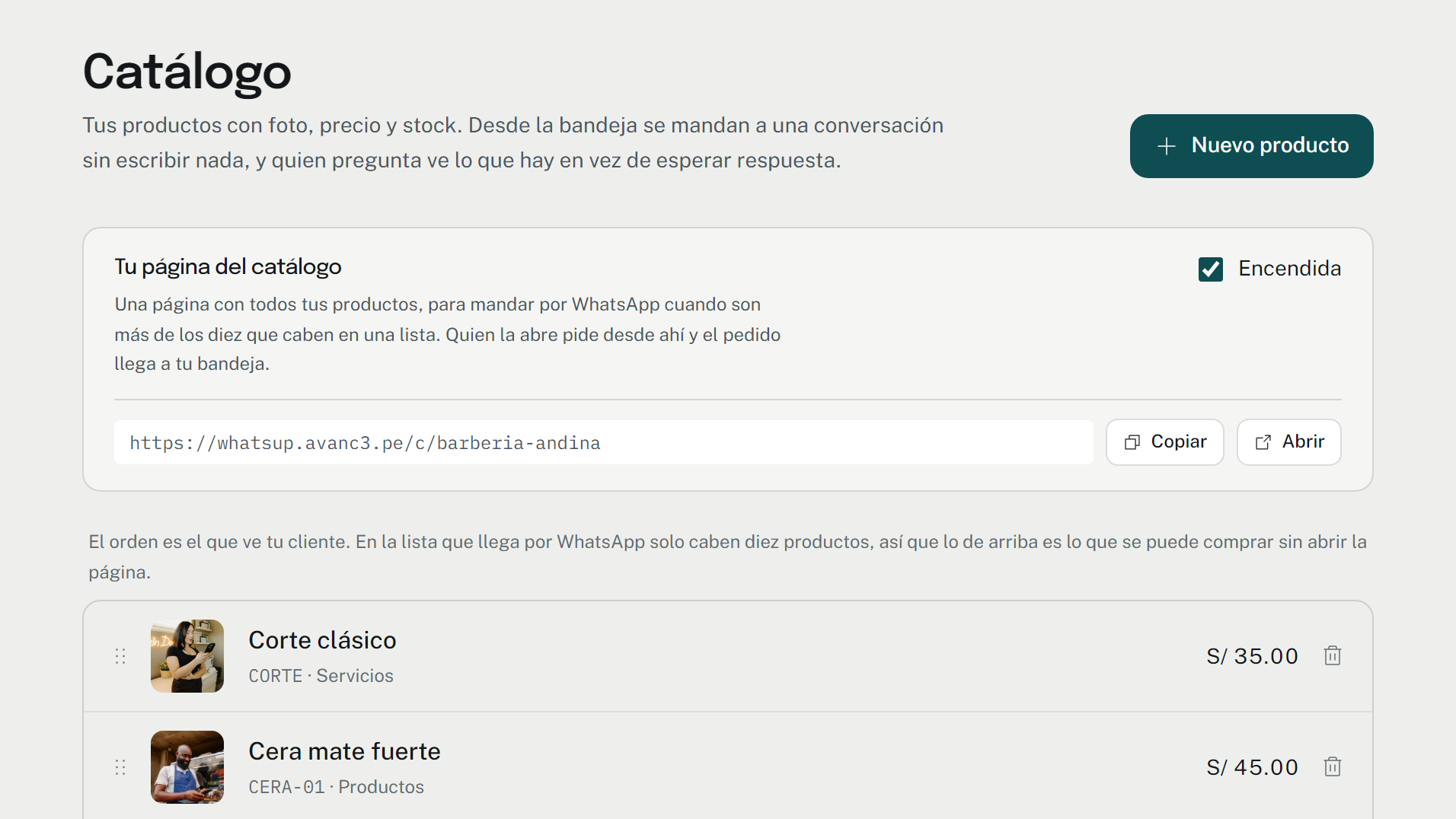Click the Nuevo producto button
This screenshot has height=819, width=1456.
tap(1251, 146)
